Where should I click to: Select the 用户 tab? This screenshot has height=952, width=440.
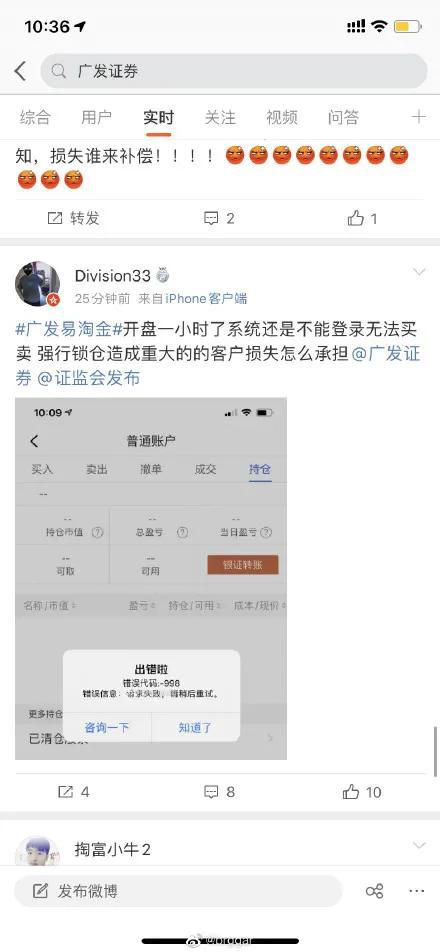click(x=96, y=117)
